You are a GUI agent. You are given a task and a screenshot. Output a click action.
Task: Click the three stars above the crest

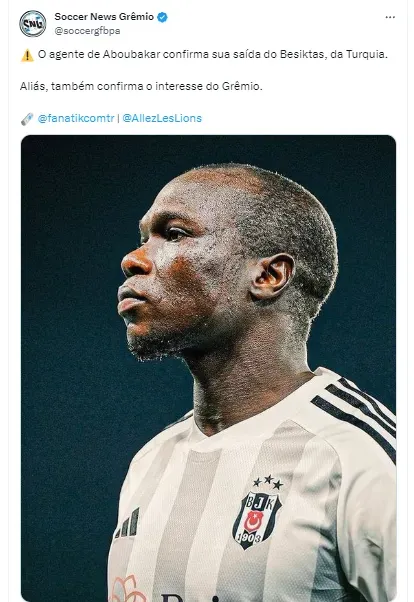point(268,481)
